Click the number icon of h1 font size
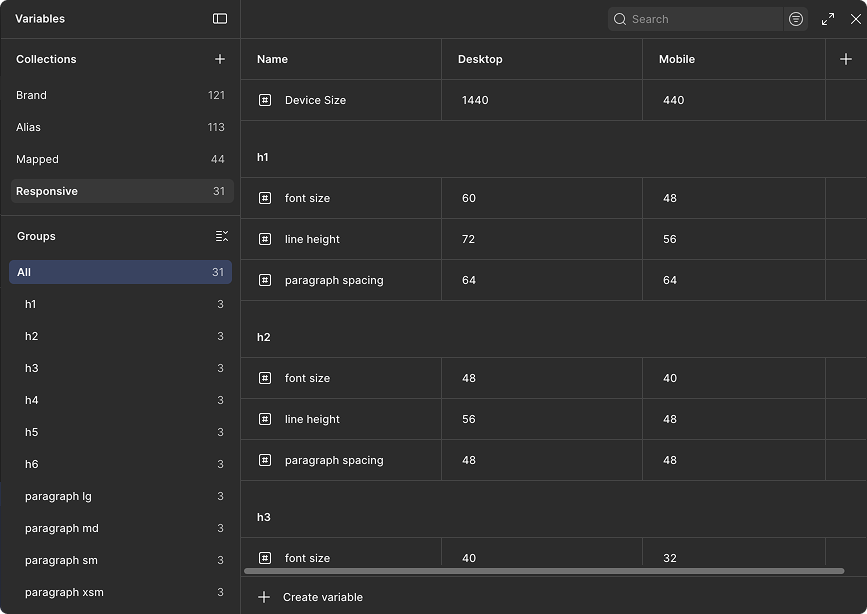This screenshot has height=614, width=867. 265,198
